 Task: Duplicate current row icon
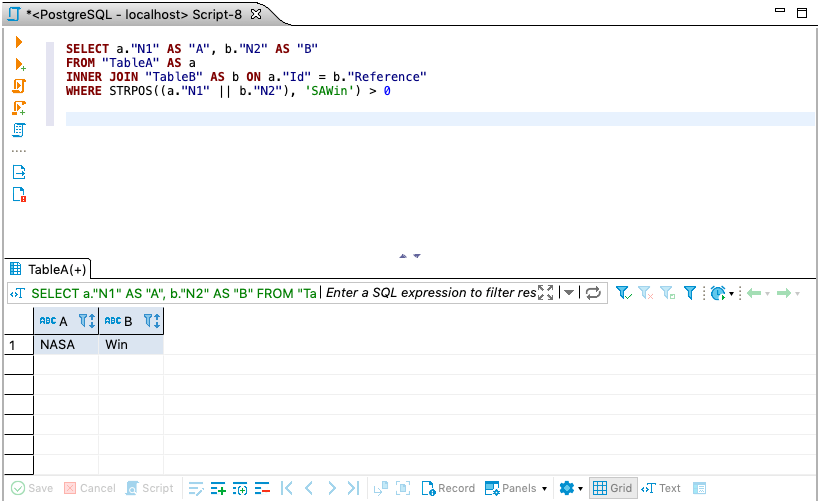pyautogui.click(x=240, y=488)
